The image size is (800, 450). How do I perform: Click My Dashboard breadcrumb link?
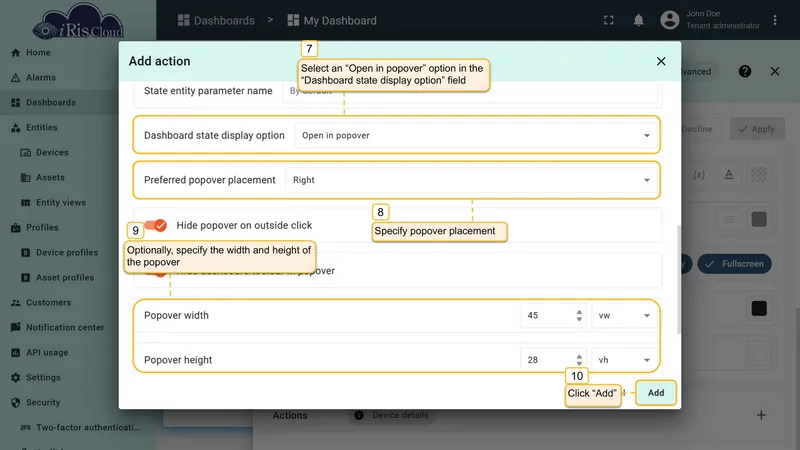click(332, 20)
